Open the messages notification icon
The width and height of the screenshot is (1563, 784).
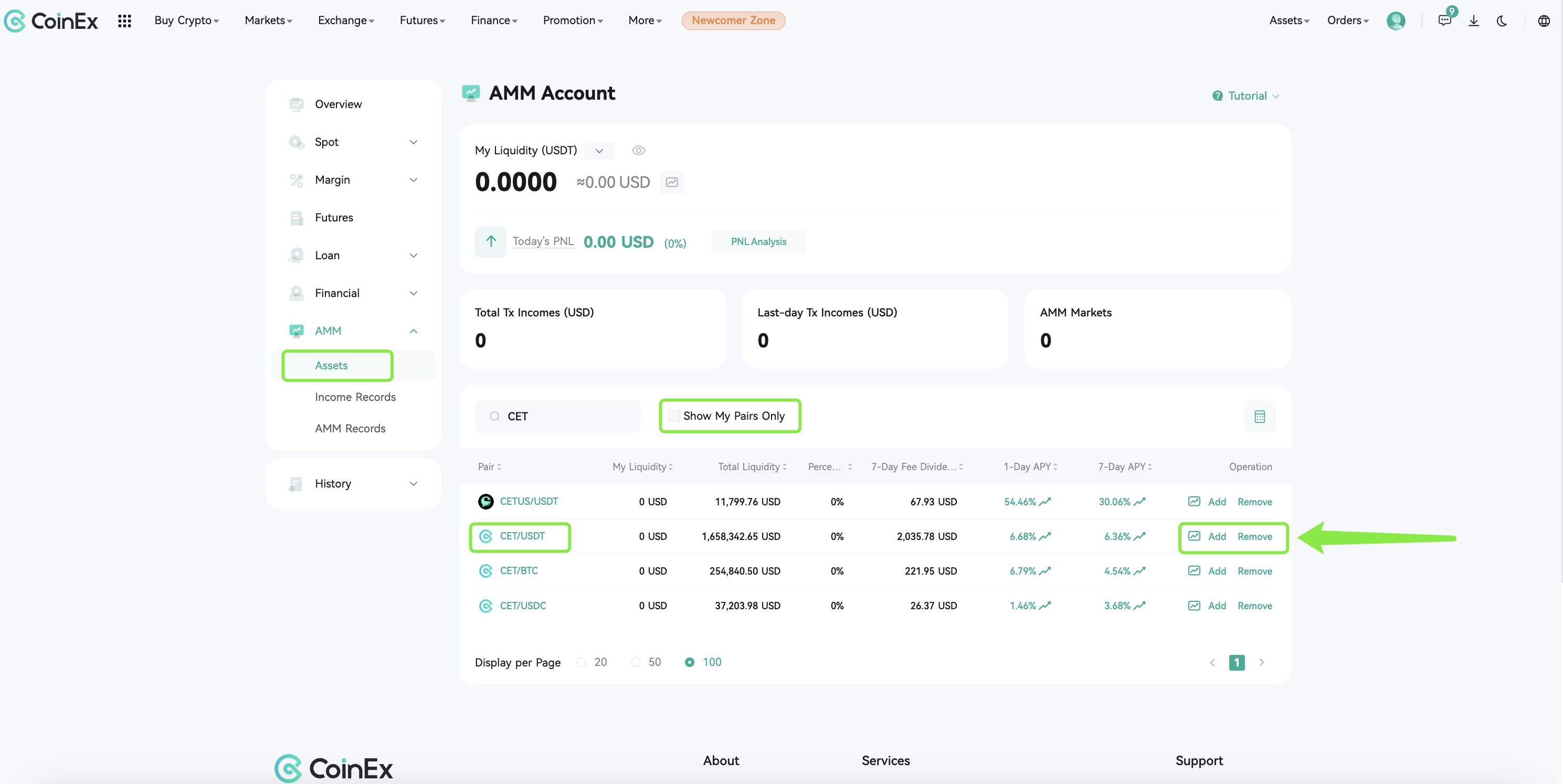(x=1445, y=20)
